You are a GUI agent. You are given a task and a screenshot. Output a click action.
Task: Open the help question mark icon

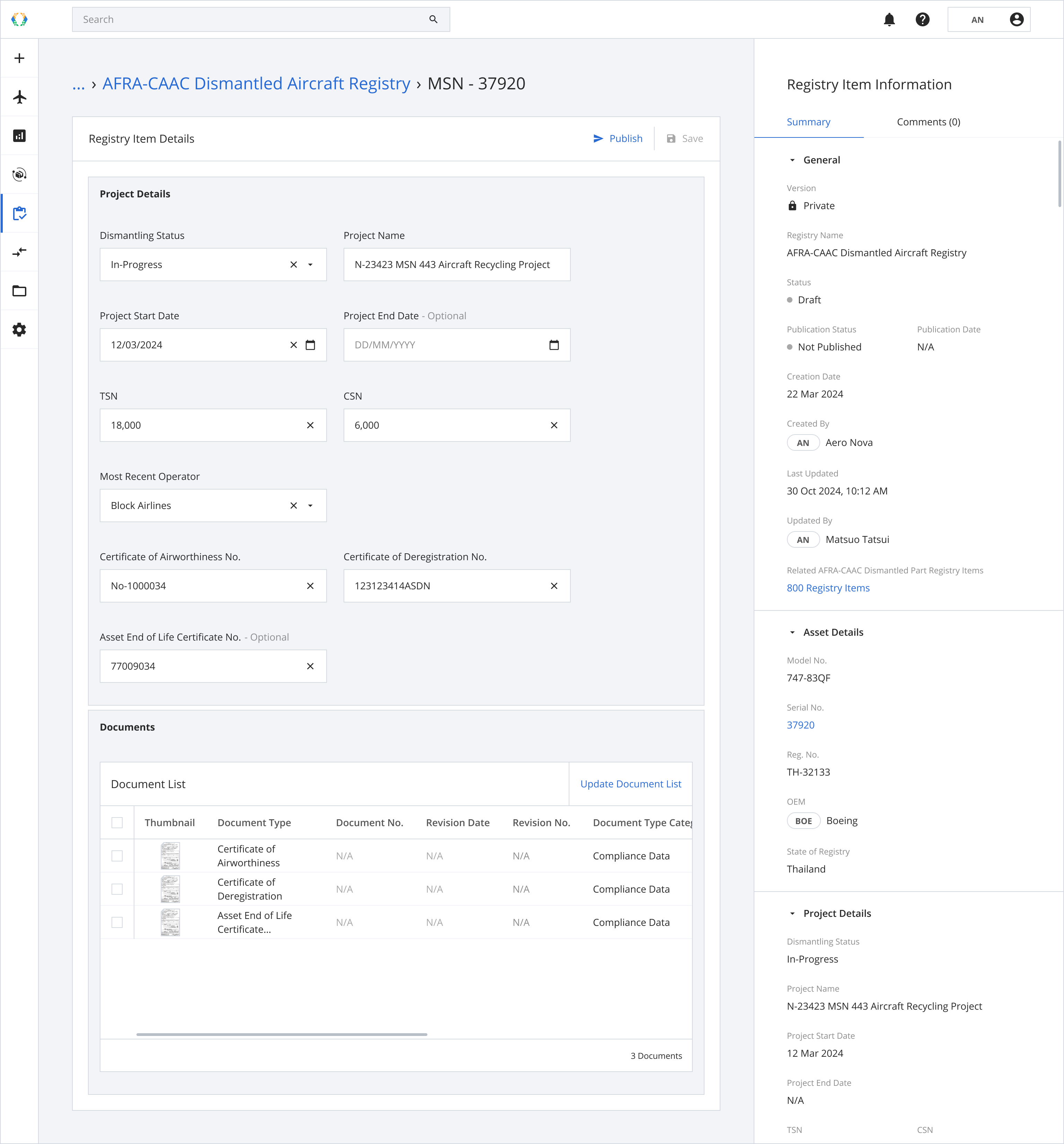[x=922, y=20]
